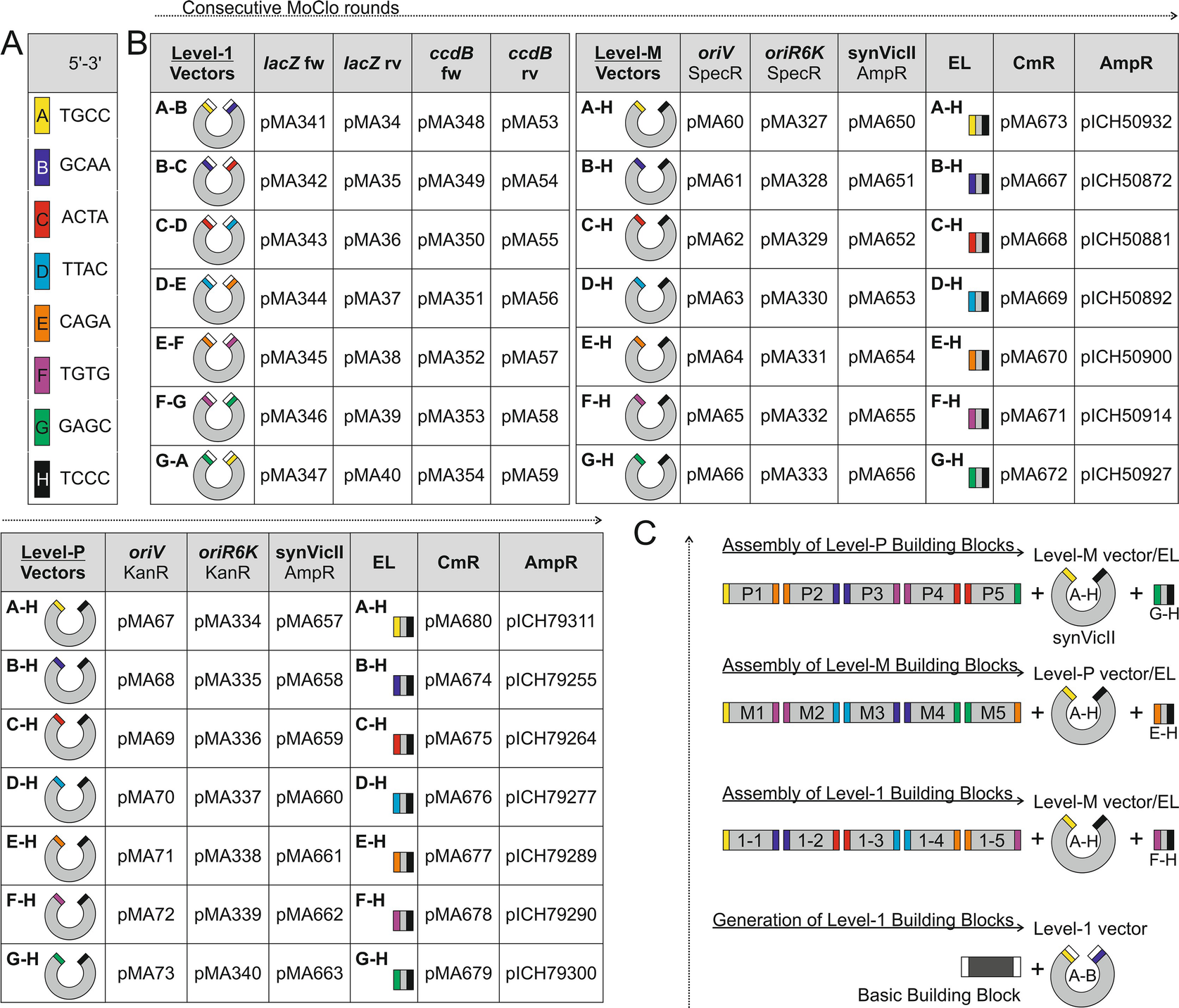Click the E-H end-linker icon in panel C
Viewport: 1179px width, 1008px height.
[x=1164, y=714]
